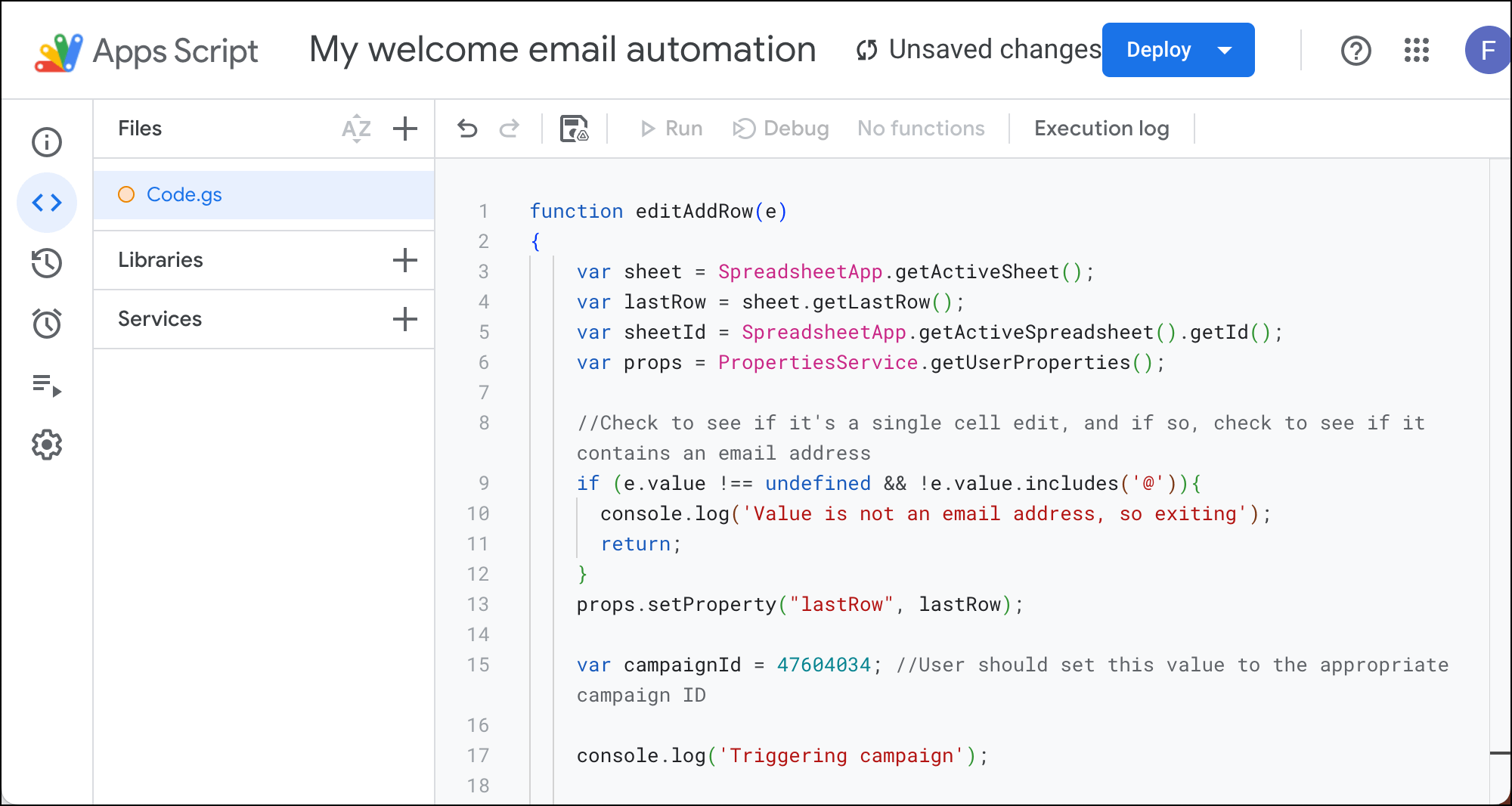
Task: Sort files alphabetically with AZ icon
Action: click(356, 129)
